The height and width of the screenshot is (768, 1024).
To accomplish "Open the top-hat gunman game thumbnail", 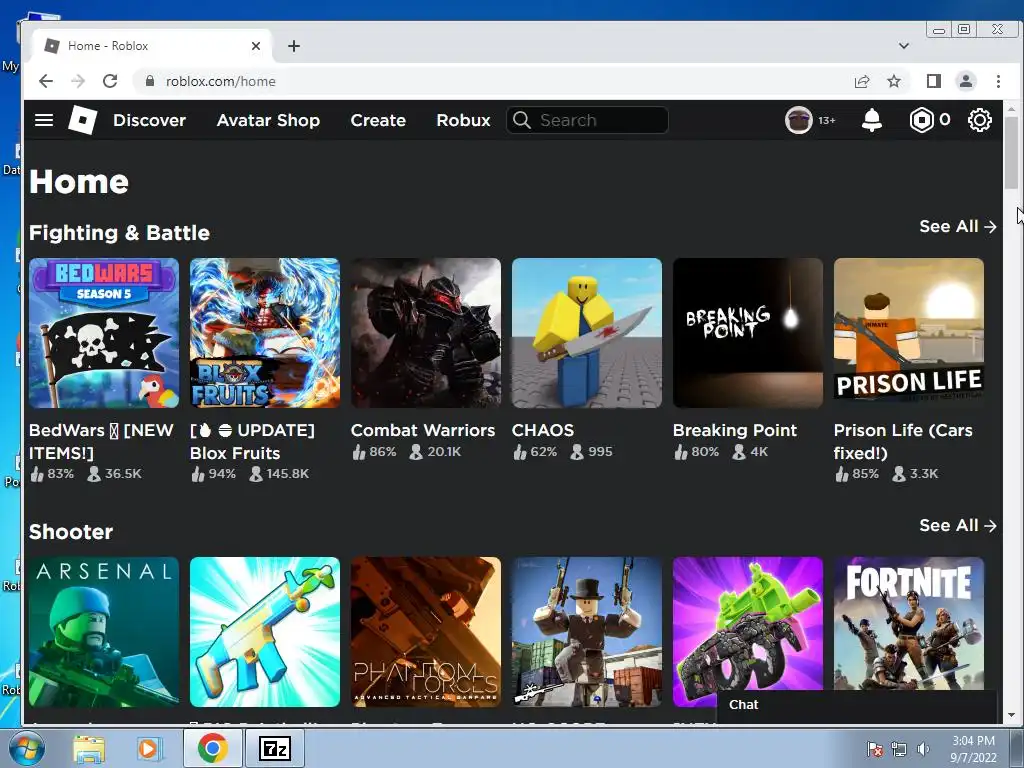I will tap(586, 632).
